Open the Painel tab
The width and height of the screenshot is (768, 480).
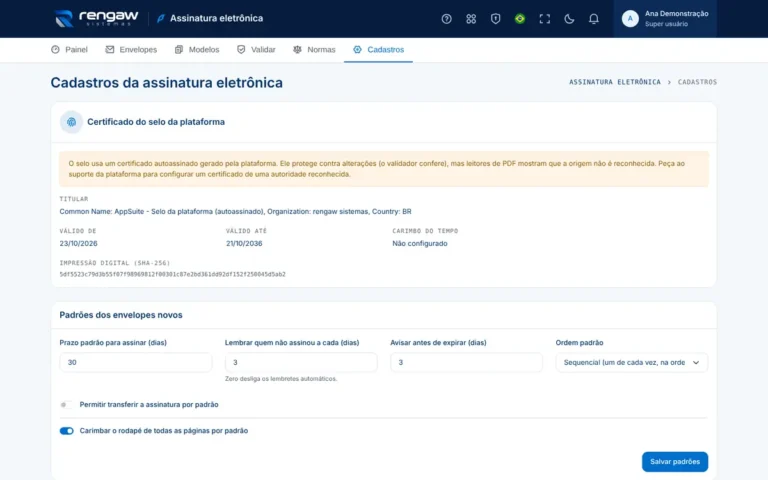point(69,49)
